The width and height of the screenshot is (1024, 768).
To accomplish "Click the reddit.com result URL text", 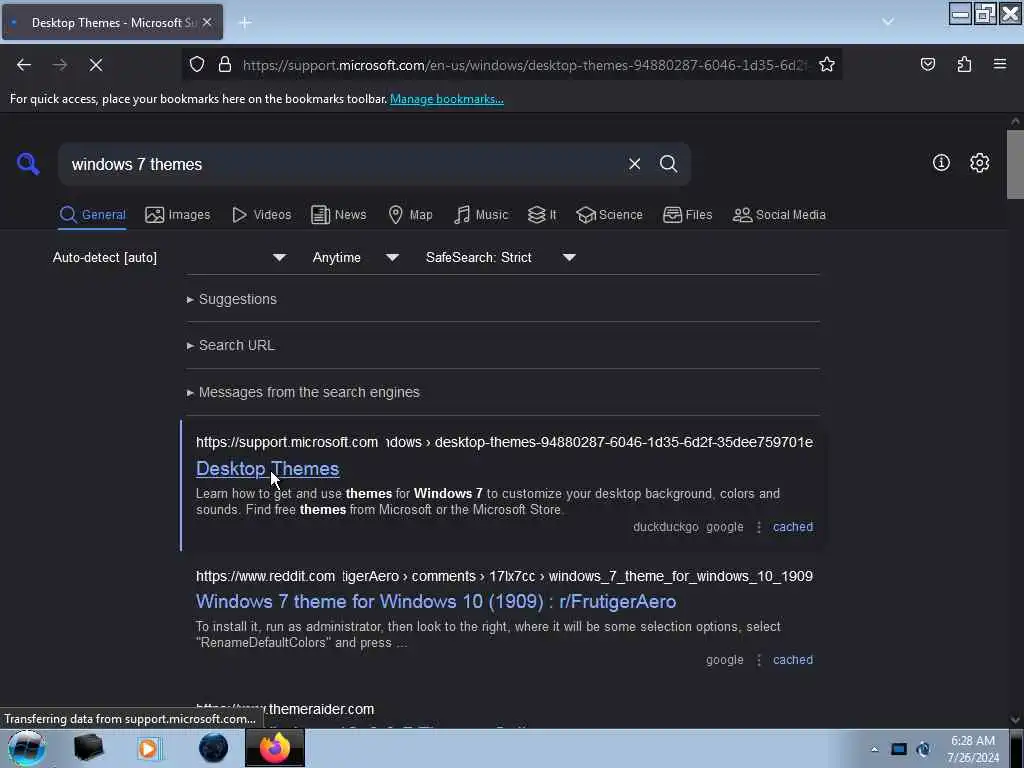I will [504, 576].
